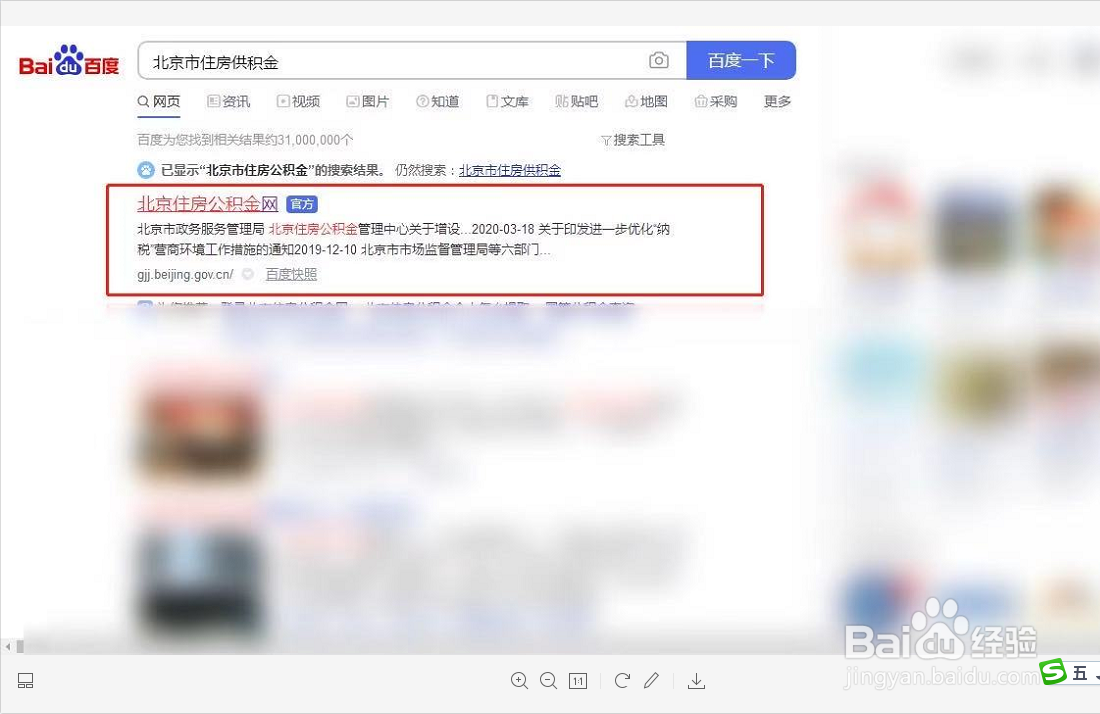Open the 文库 tab
Viewport: 1100px width, 714px height.
[507, 102]
